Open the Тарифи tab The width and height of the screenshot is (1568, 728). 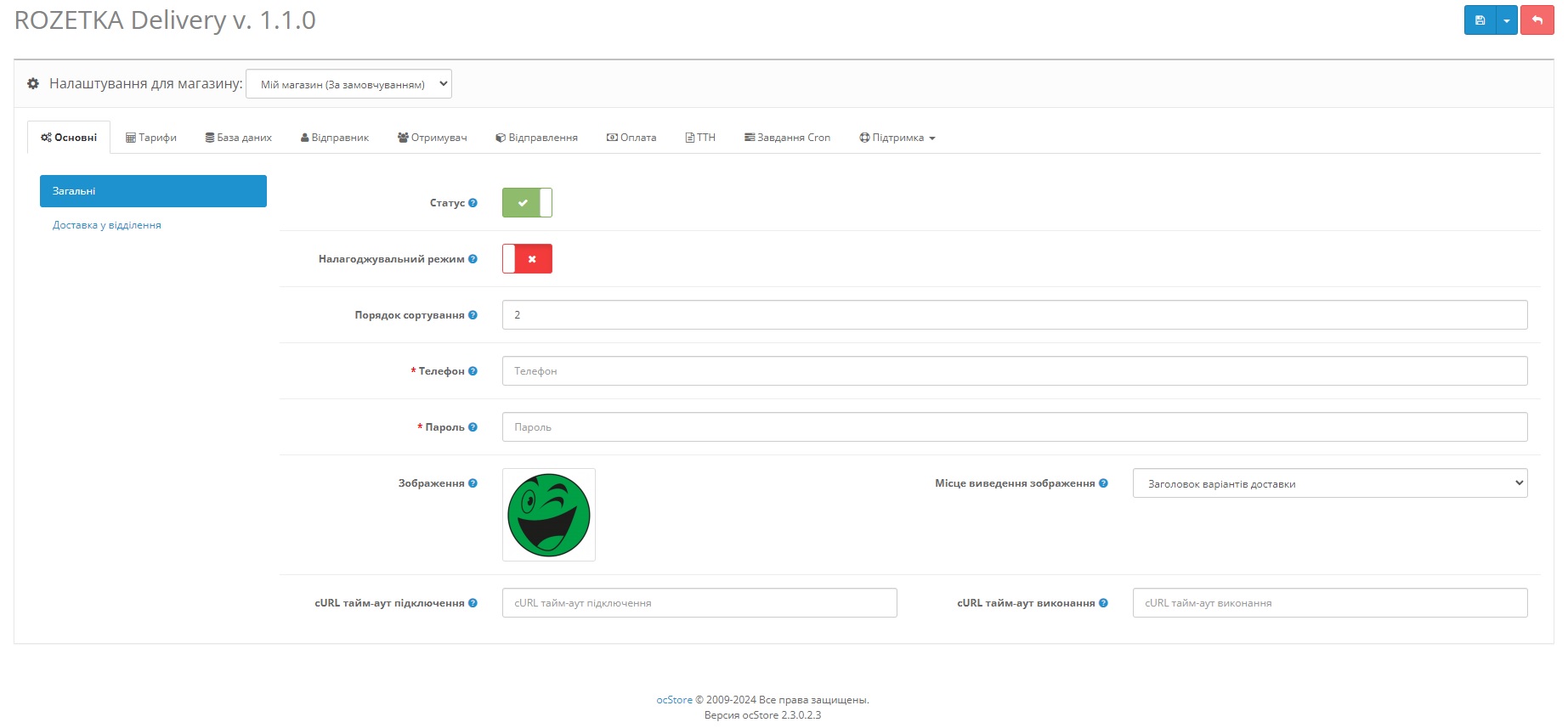click(x=151, y=138)
